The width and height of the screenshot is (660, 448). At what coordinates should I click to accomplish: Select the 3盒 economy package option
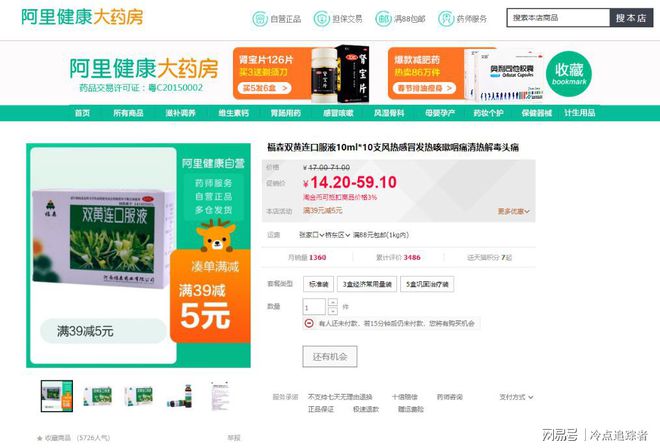pyautogui.click(x=367, y=284)
